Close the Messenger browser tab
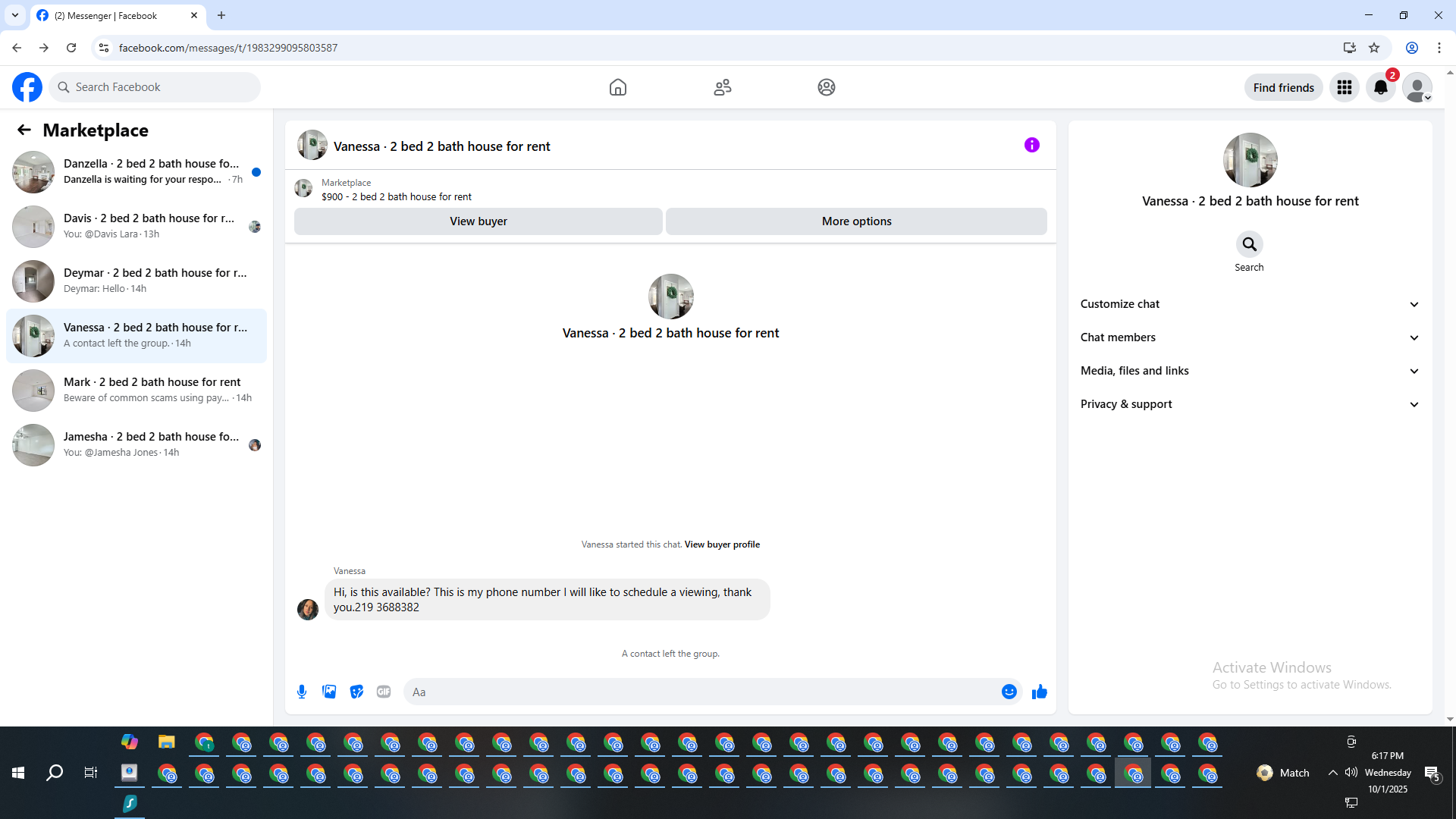Image resolution: width=1456 pixels, height=819 pixels. click(x=194, y=15)
